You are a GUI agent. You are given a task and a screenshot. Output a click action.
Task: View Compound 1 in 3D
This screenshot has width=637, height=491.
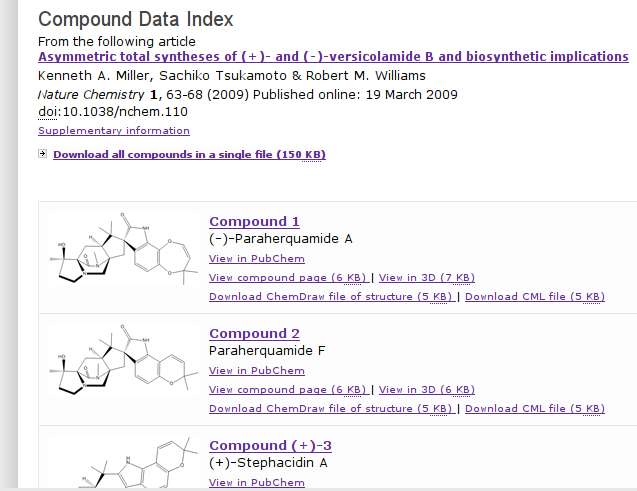(427, 277)
